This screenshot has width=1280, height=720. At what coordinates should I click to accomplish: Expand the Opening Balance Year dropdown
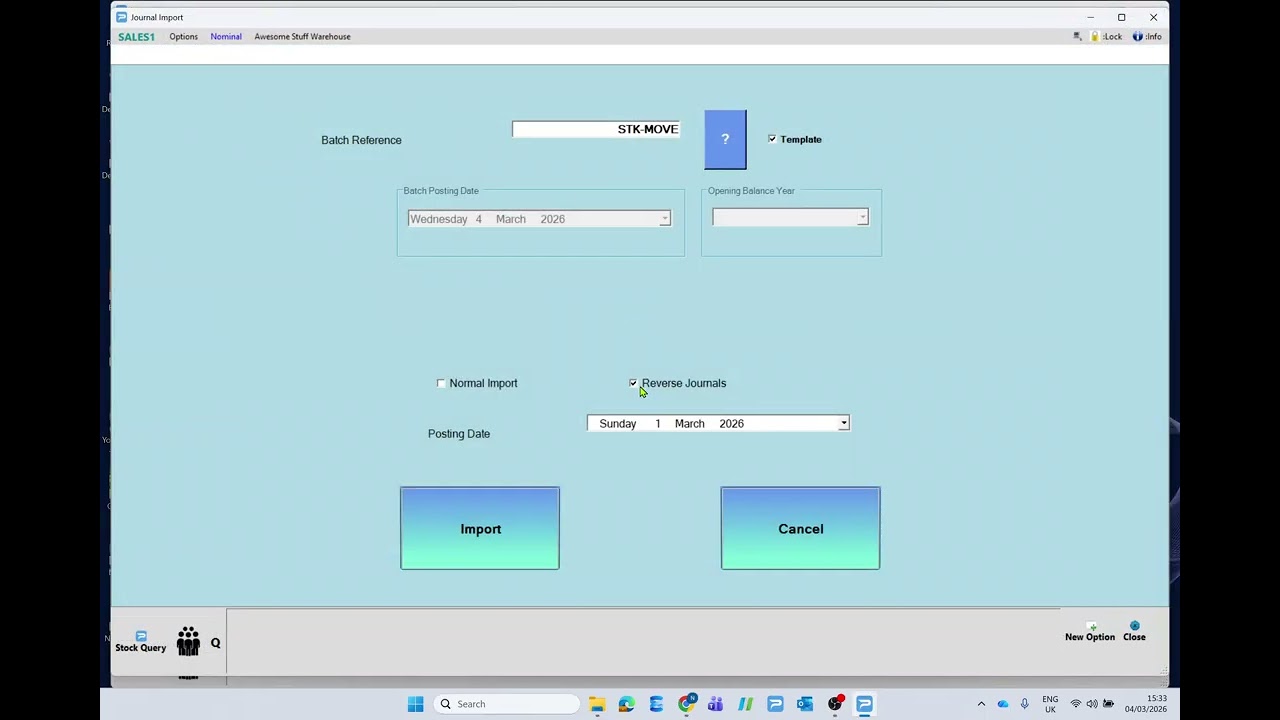point(862,217)
